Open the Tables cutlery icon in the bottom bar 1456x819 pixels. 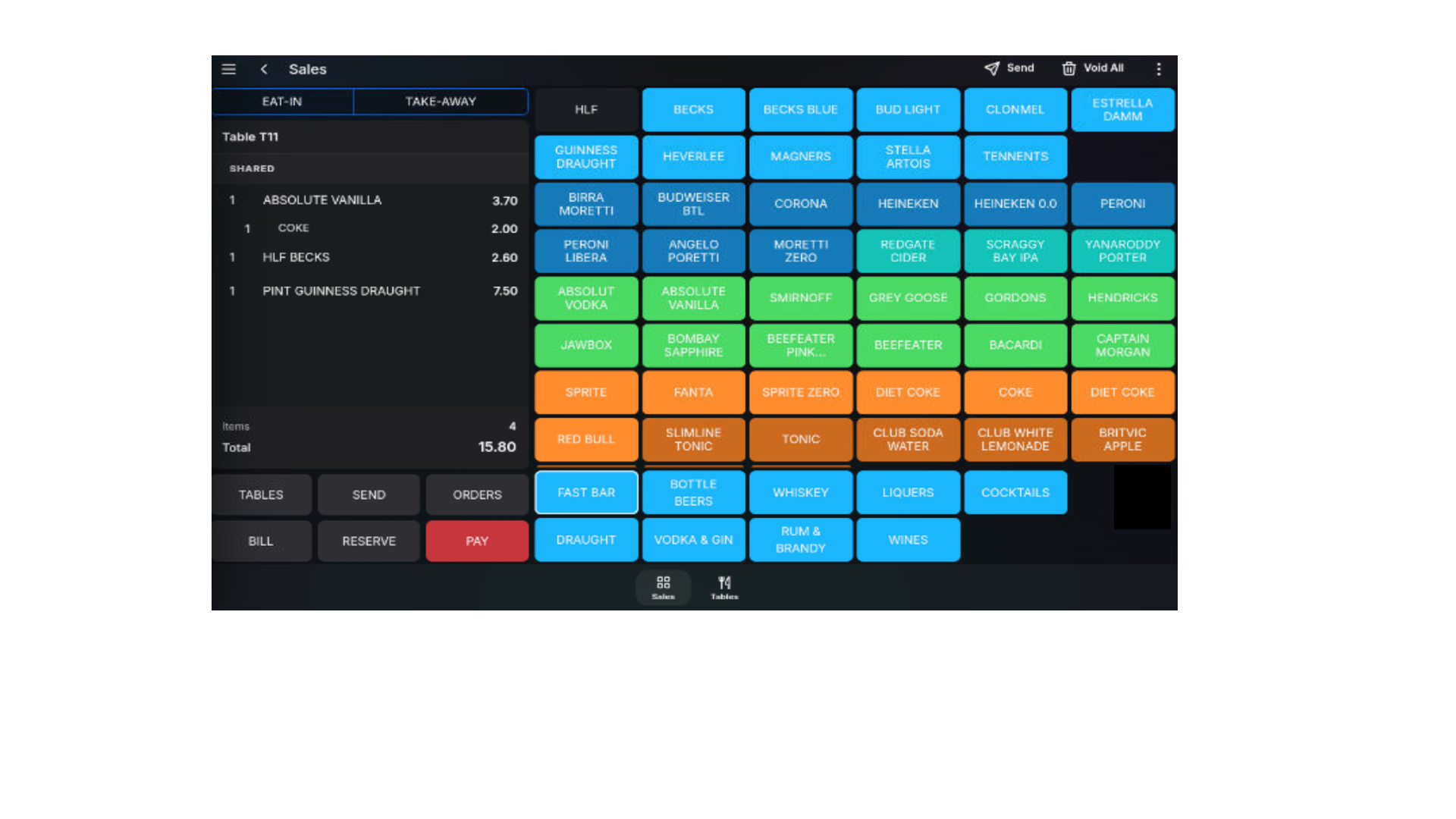coord(724,587)
